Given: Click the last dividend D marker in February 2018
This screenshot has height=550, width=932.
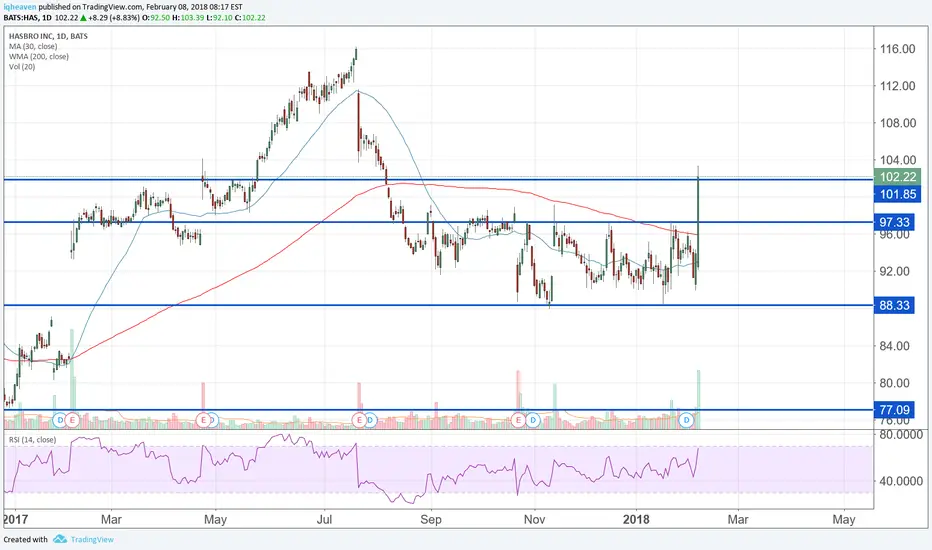Looking at the screenshot, I should click(687, 420).
